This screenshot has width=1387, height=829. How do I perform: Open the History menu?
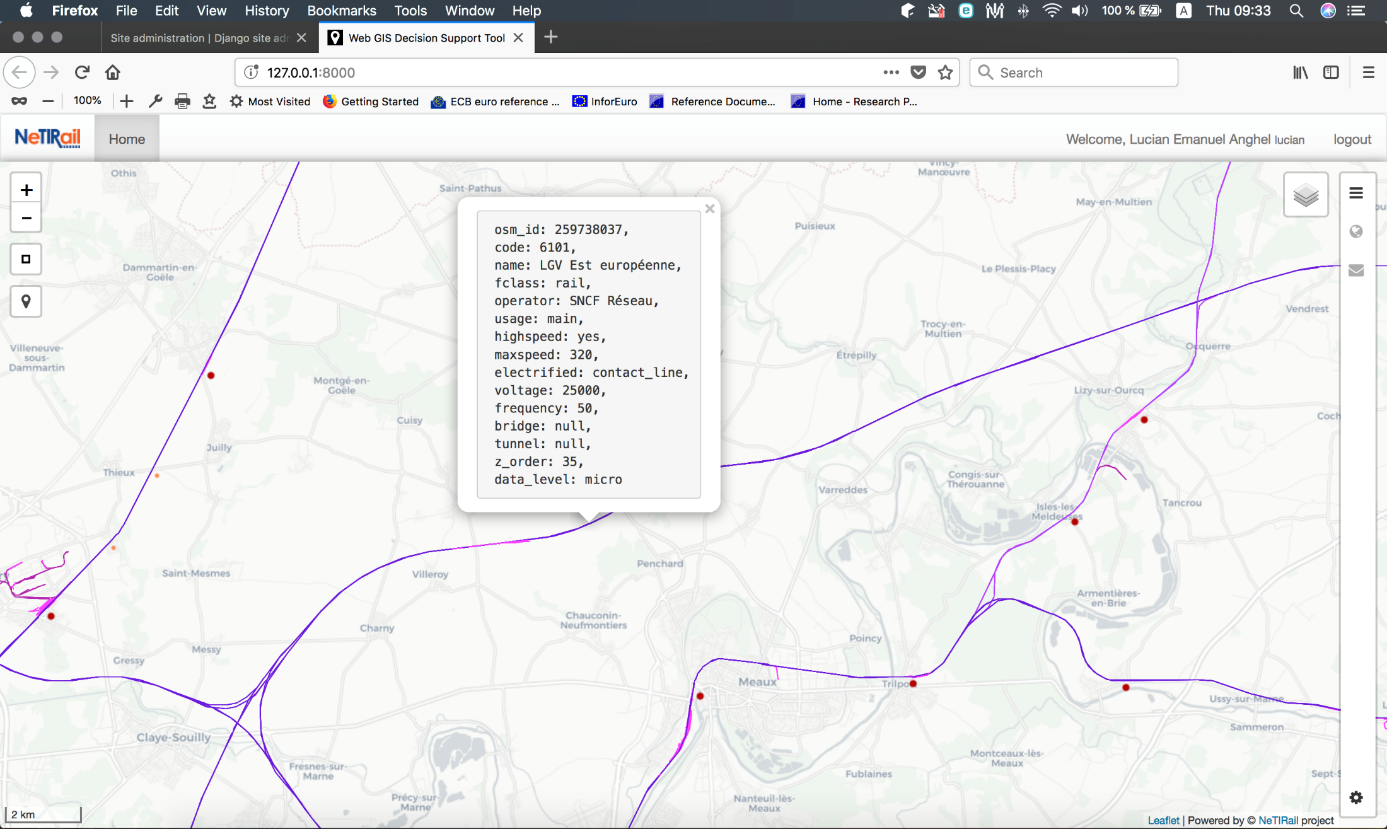(266, 11)
